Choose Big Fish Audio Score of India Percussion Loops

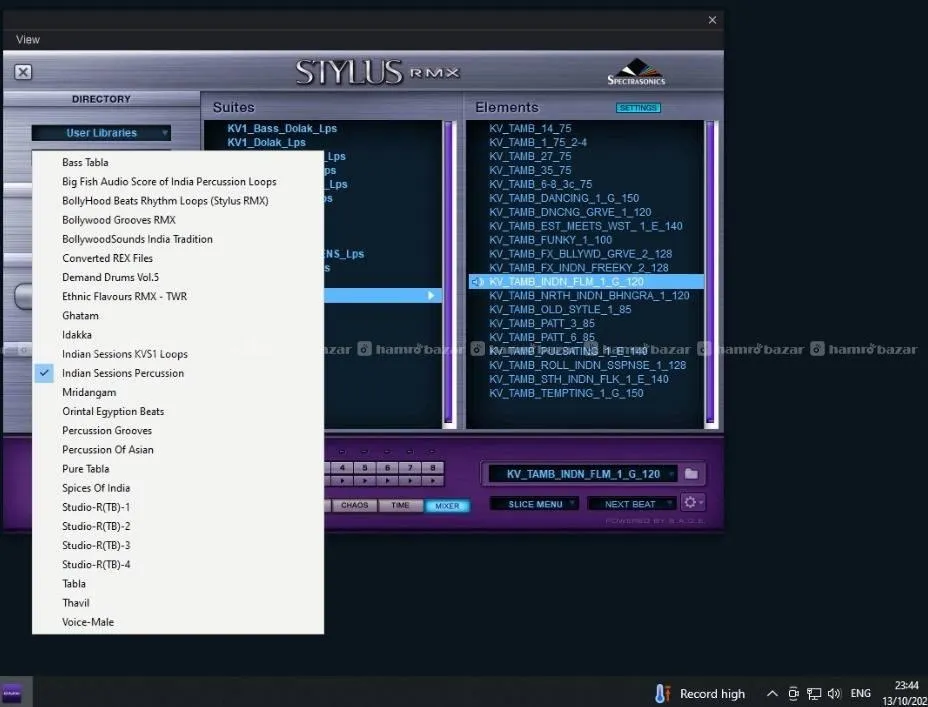click(178, 182)
